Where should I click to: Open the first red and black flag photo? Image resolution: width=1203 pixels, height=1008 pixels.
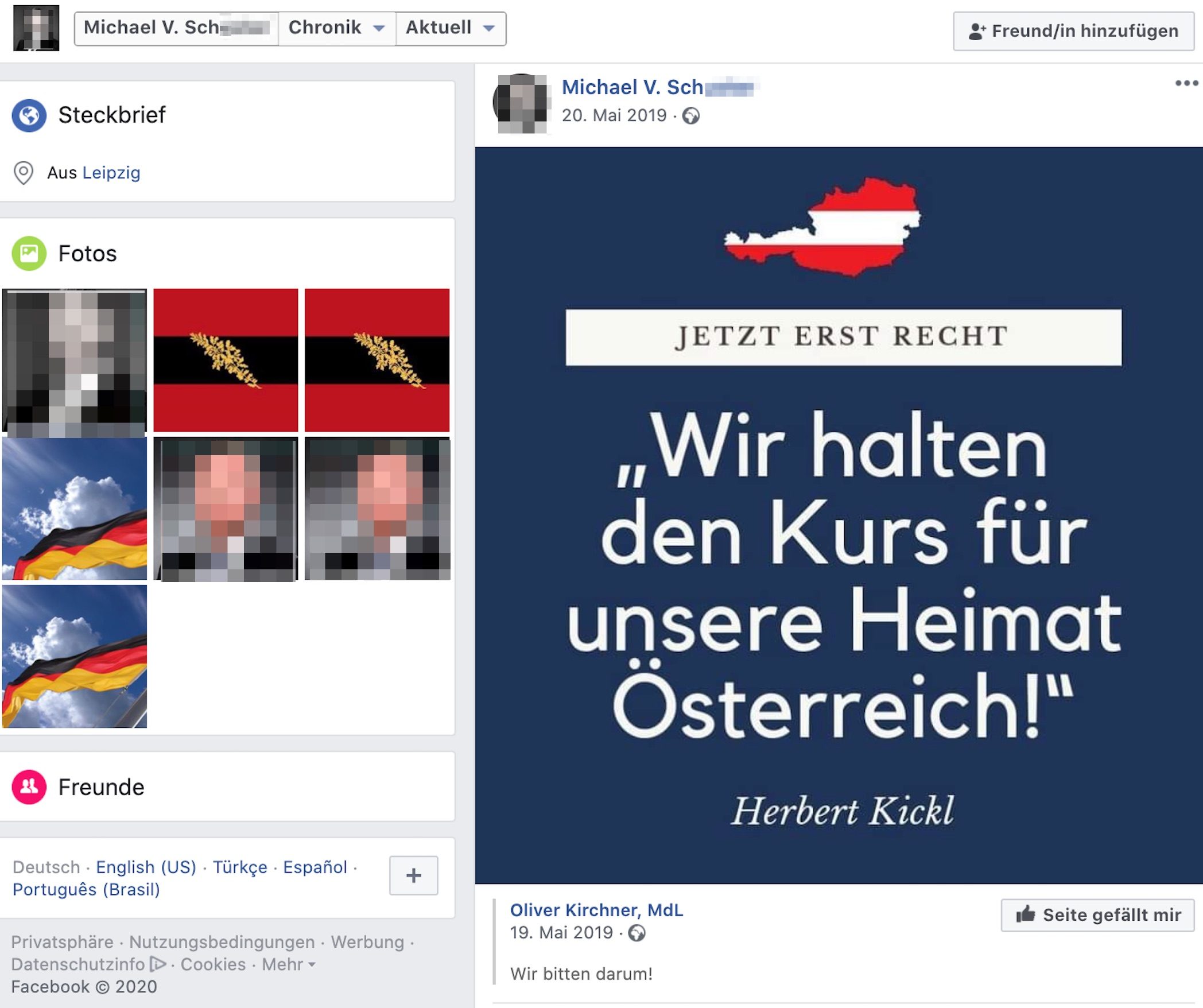(226, 360)
